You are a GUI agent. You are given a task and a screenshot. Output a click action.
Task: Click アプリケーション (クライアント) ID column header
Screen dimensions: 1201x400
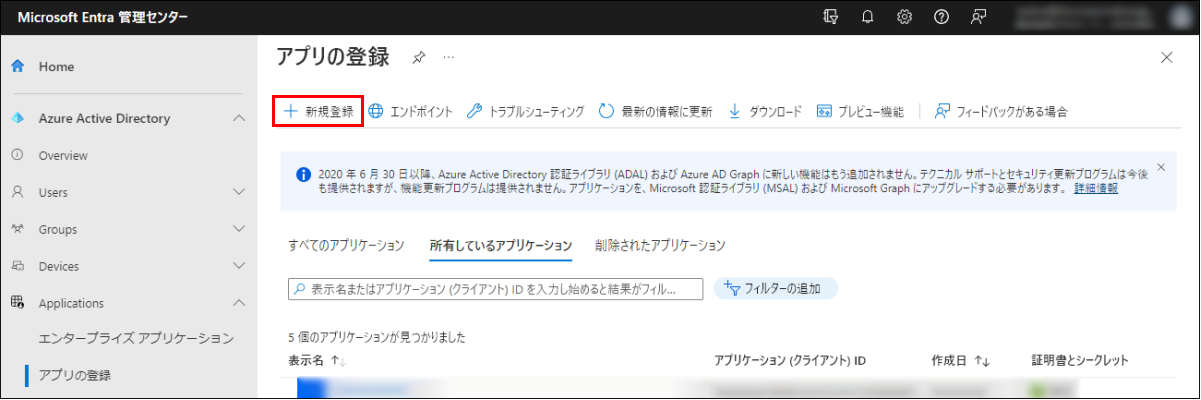pos(790,360)
